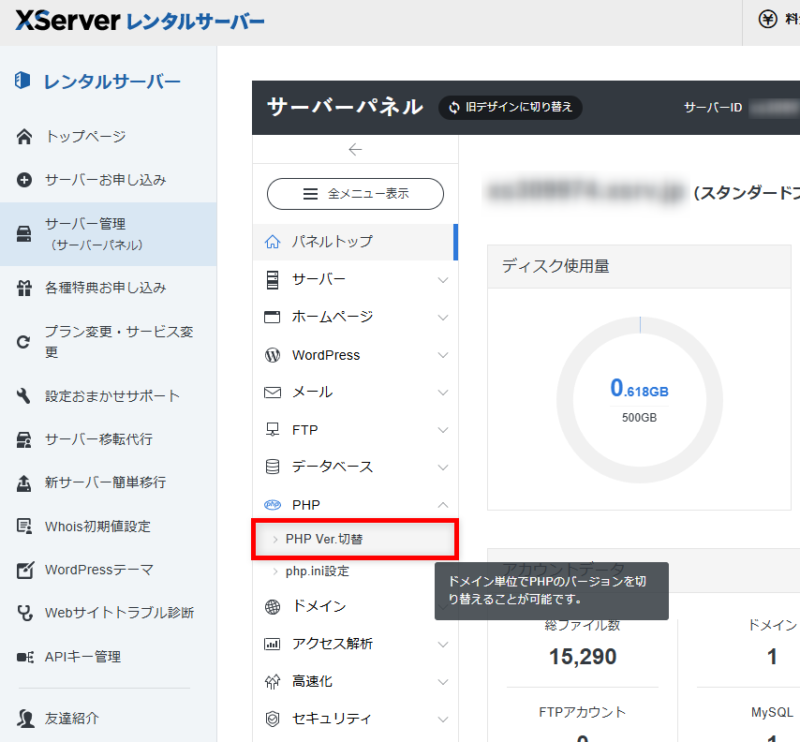Click the gift icon for 各種特典お申し込み
This screenshot has height=742, width=800.
click(x=25, y=288)
